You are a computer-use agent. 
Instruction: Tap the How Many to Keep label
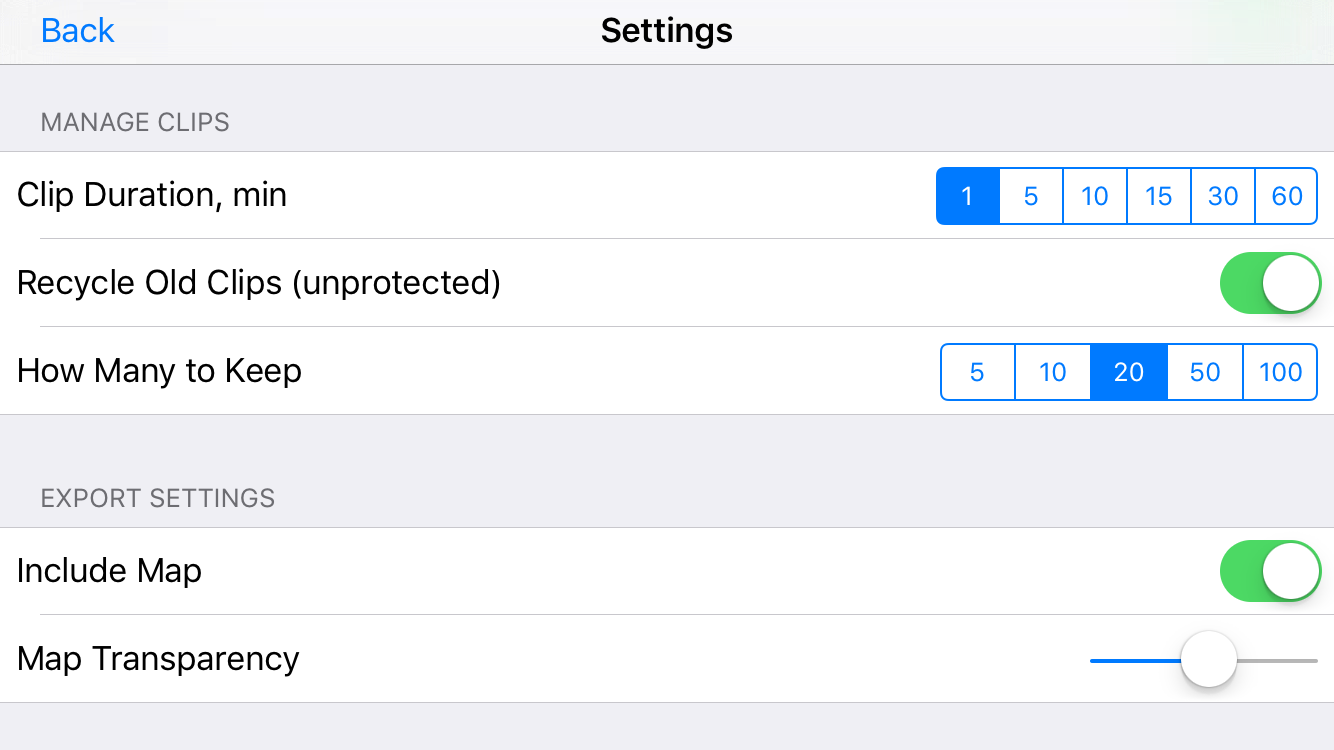click(x=160, y=371)
